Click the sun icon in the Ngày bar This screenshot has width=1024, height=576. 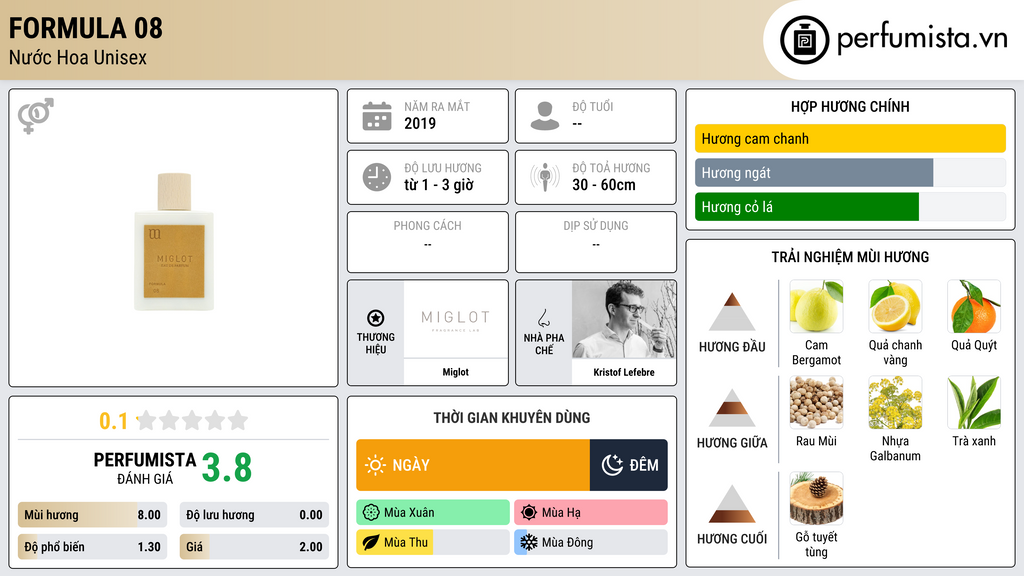tap(376, 465)
